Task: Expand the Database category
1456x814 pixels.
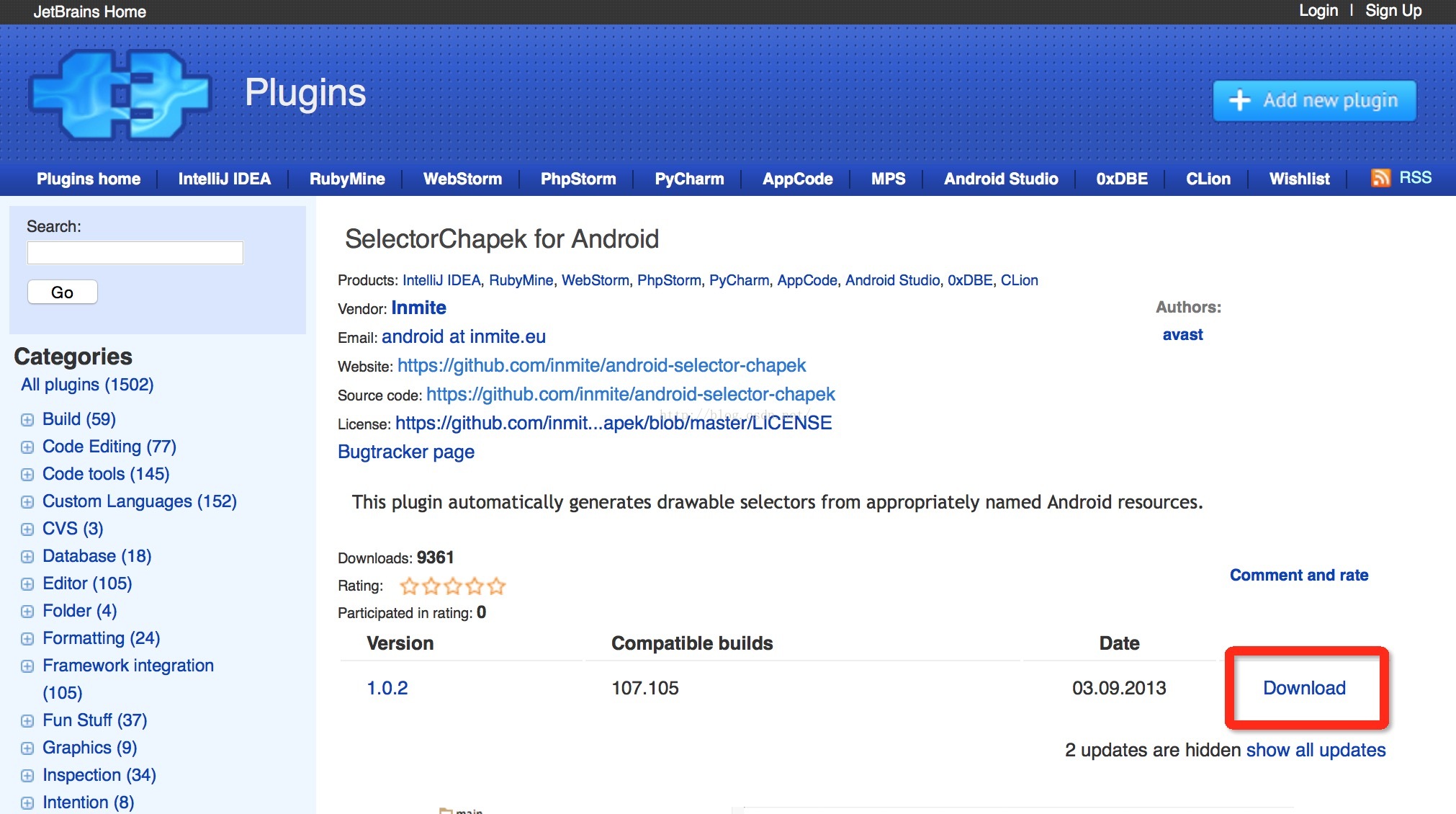Action: click(27, 557)
